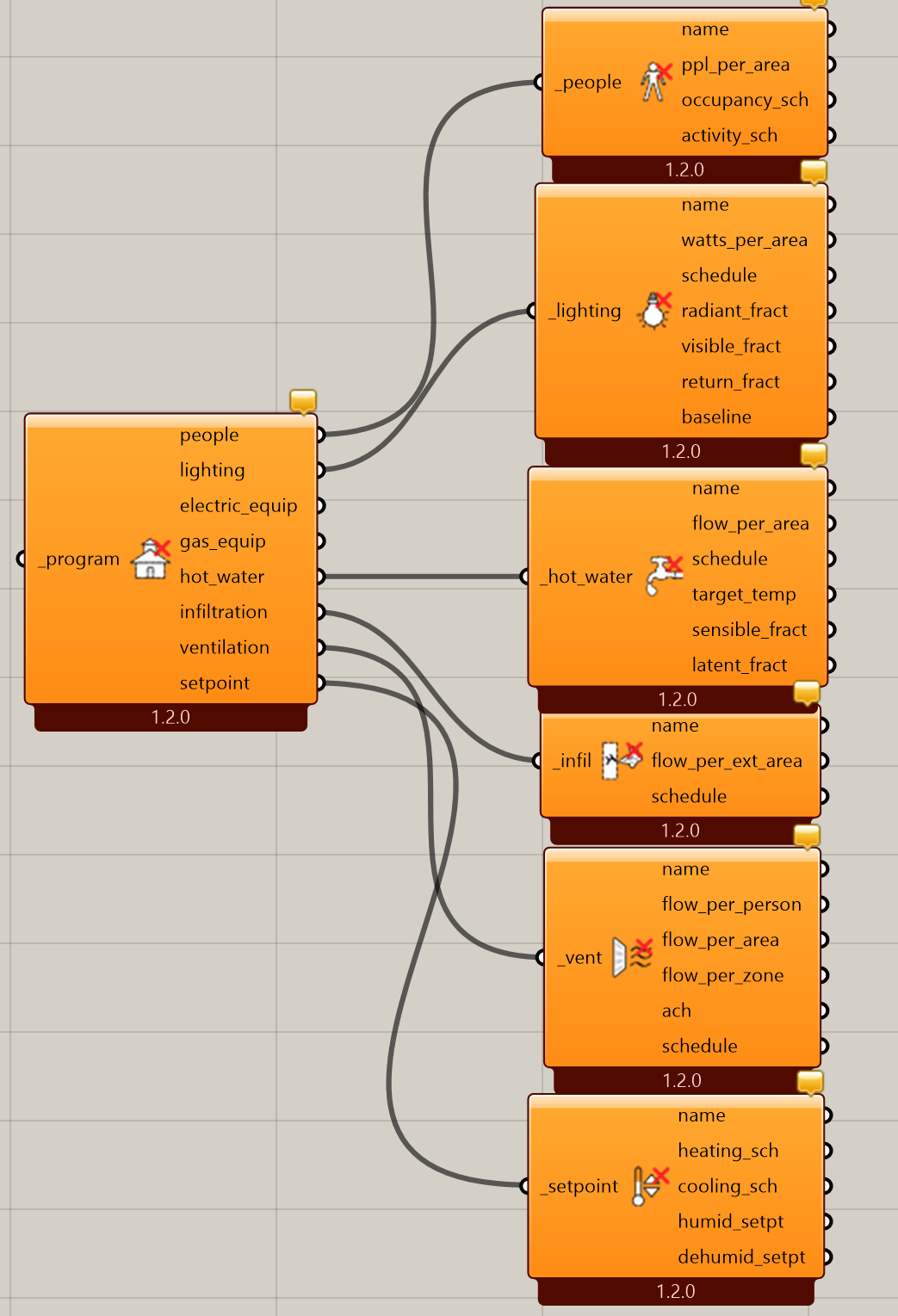
Task: Click the infiltration output grip
Action: click(x=320, y=612)
